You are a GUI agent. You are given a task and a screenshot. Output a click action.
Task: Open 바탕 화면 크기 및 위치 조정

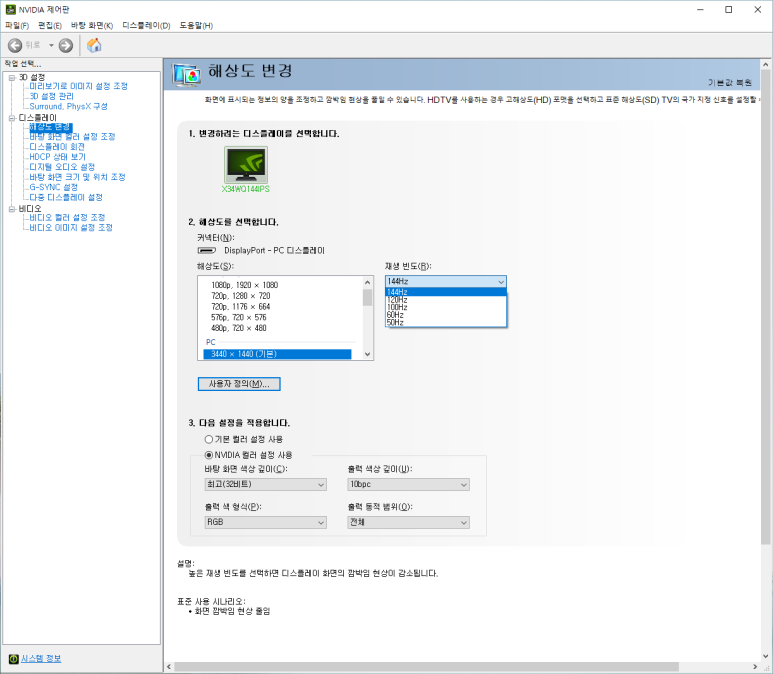click(77, 177)
